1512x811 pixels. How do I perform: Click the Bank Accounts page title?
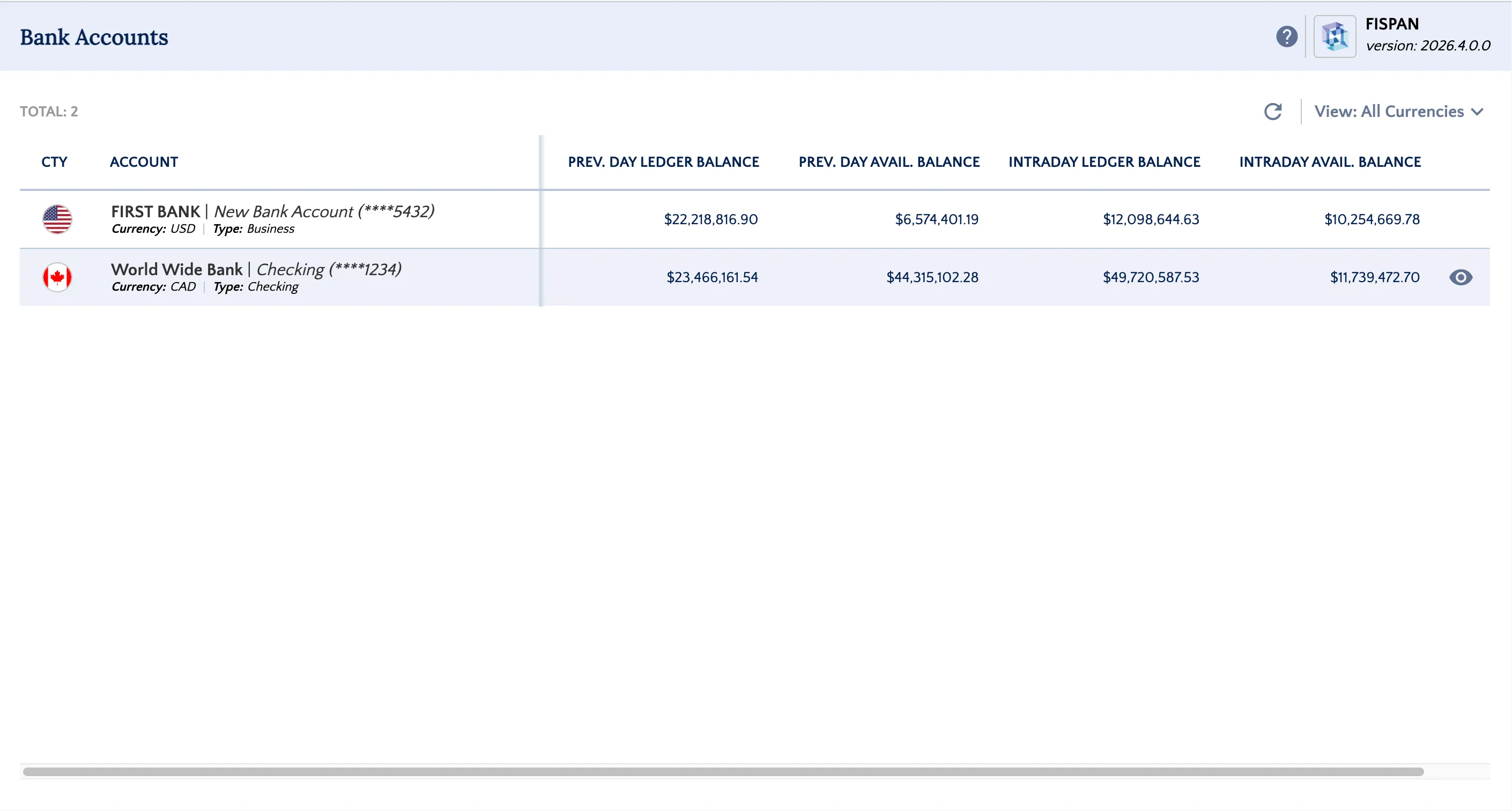pyautogui.click(x=94, y=37)
